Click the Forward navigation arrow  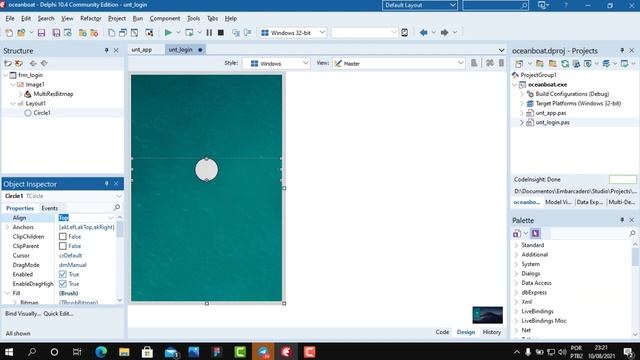pyautogui.click(x=444, y=33)
